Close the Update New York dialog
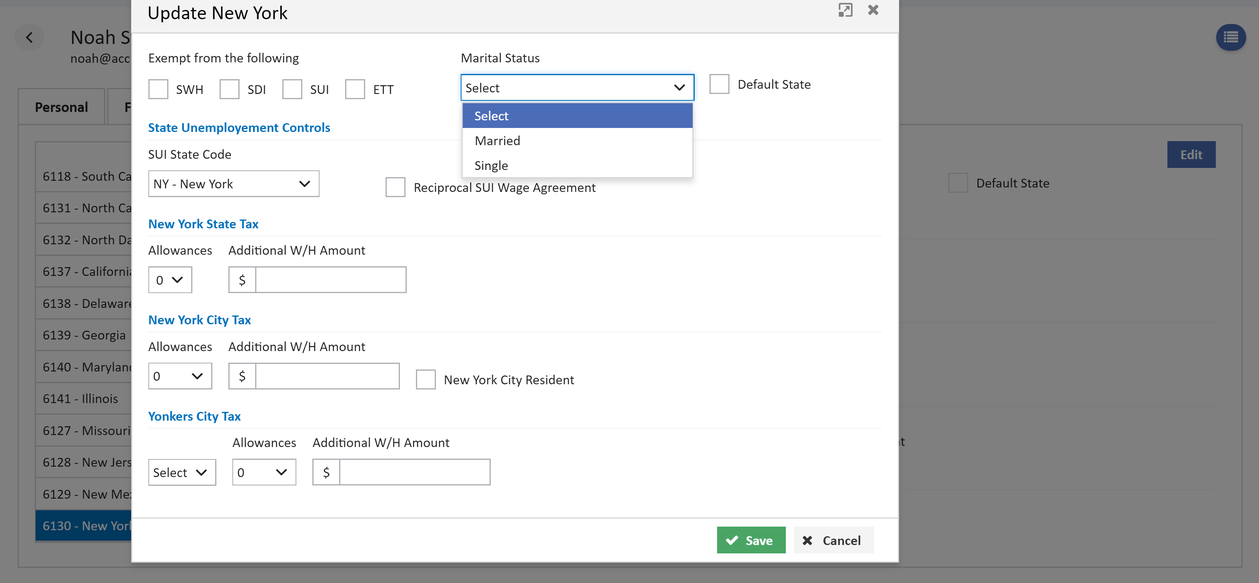The image size is (1259, 583). (x=873, y=10)
